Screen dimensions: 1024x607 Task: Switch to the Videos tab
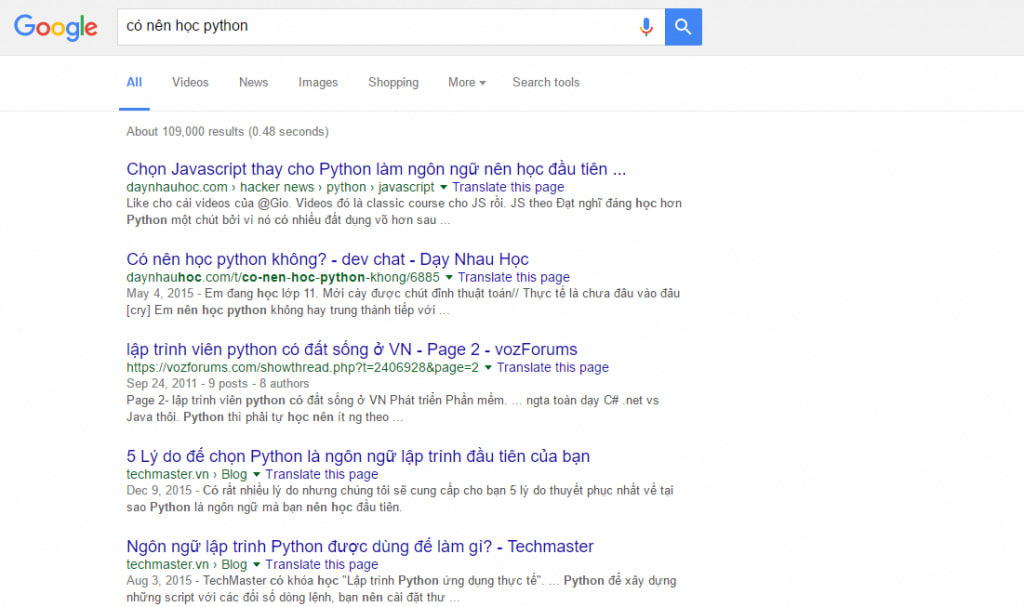[190, 82]
